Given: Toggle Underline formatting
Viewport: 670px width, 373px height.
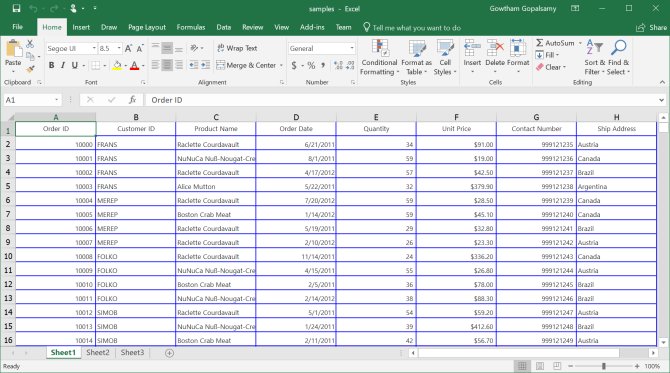Looking at the screenshot, I should [75, 65].
